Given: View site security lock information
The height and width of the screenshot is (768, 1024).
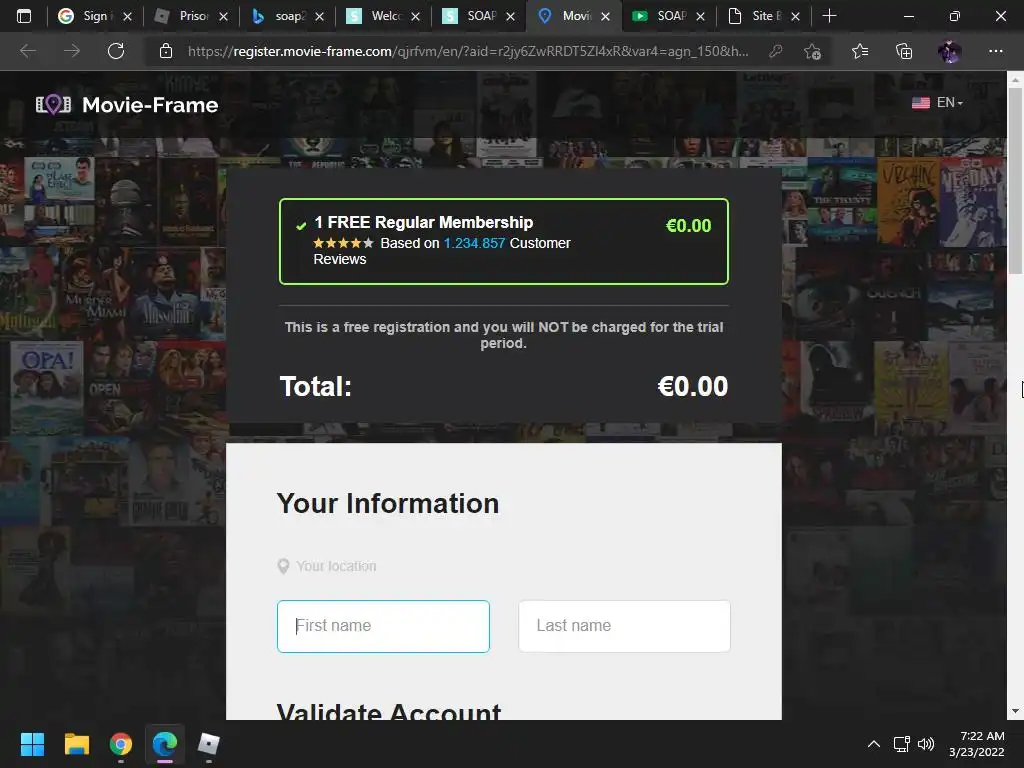Looking at the screenshot, I should [166, 51].
